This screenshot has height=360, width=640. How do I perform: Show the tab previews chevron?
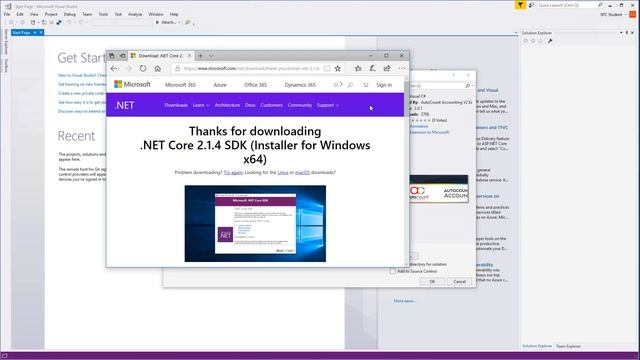(x=211, y=56)
